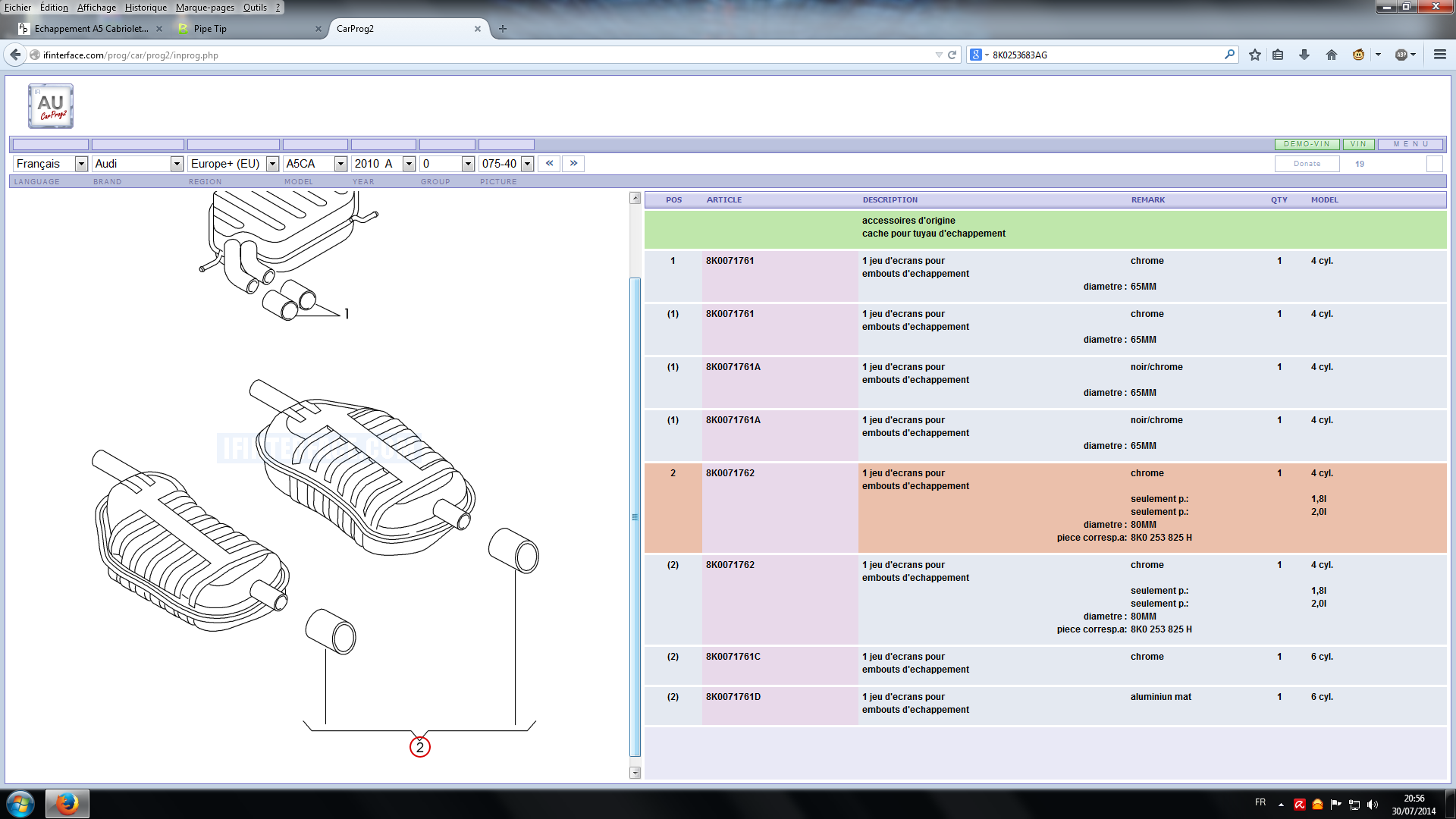Open the Audi brand dropdown

[x=176, y=164]
